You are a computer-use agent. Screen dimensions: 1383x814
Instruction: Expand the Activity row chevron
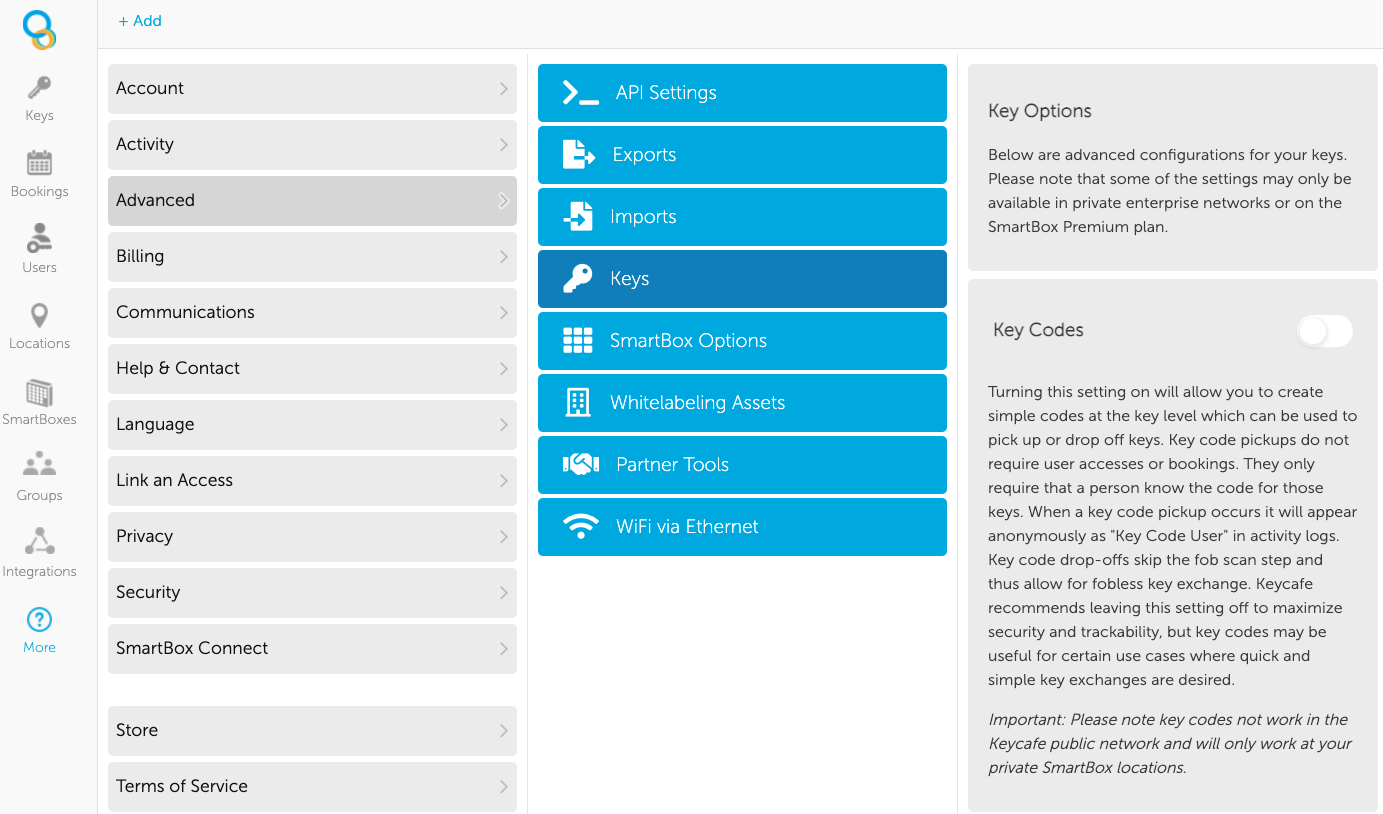pos(504,145)
